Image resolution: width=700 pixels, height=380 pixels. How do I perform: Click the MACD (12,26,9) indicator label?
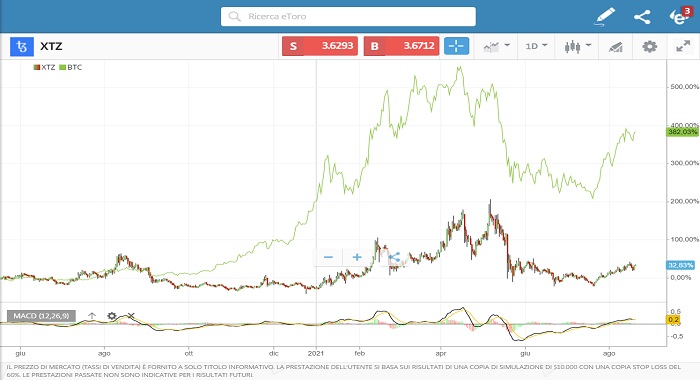[x=41, y=316]
